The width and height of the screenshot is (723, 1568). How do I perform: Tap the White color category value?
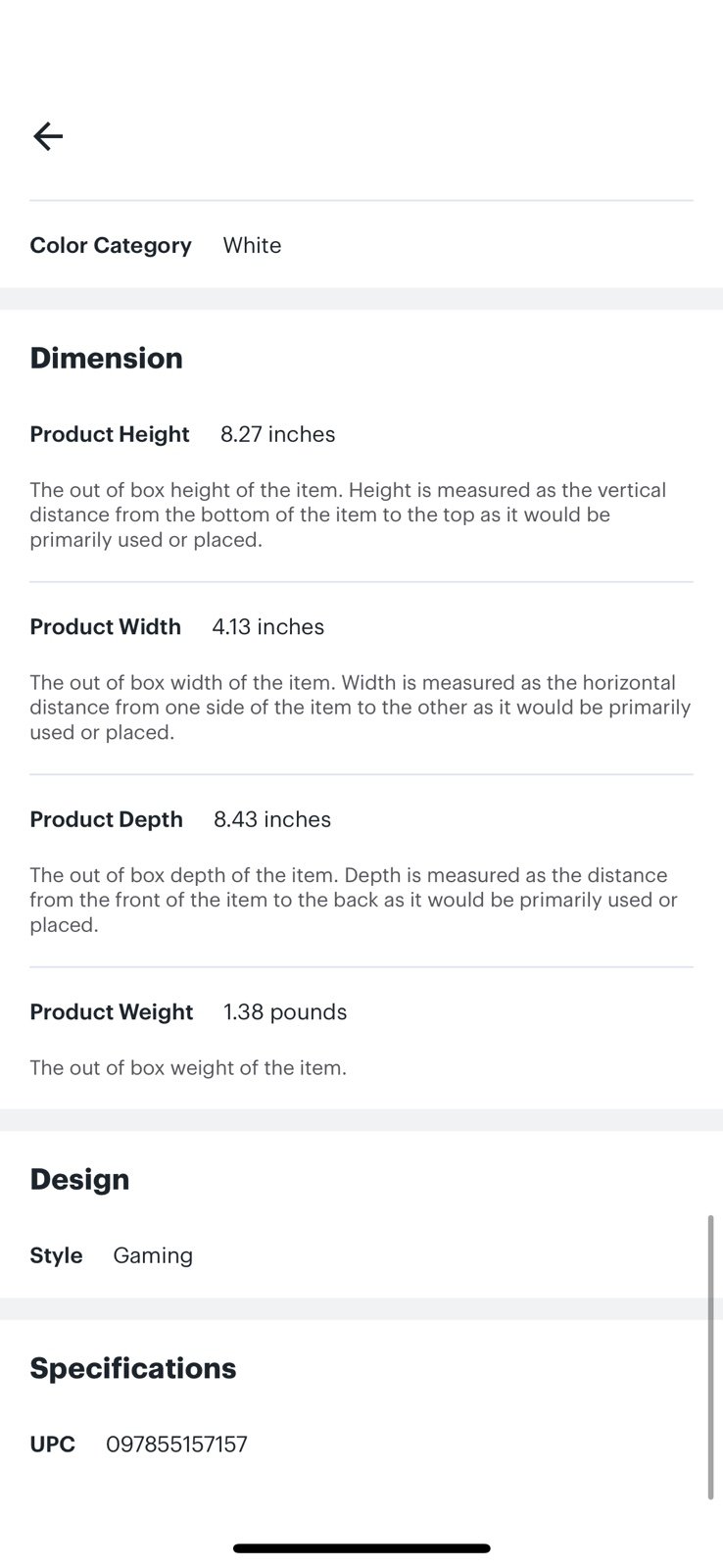252,245
